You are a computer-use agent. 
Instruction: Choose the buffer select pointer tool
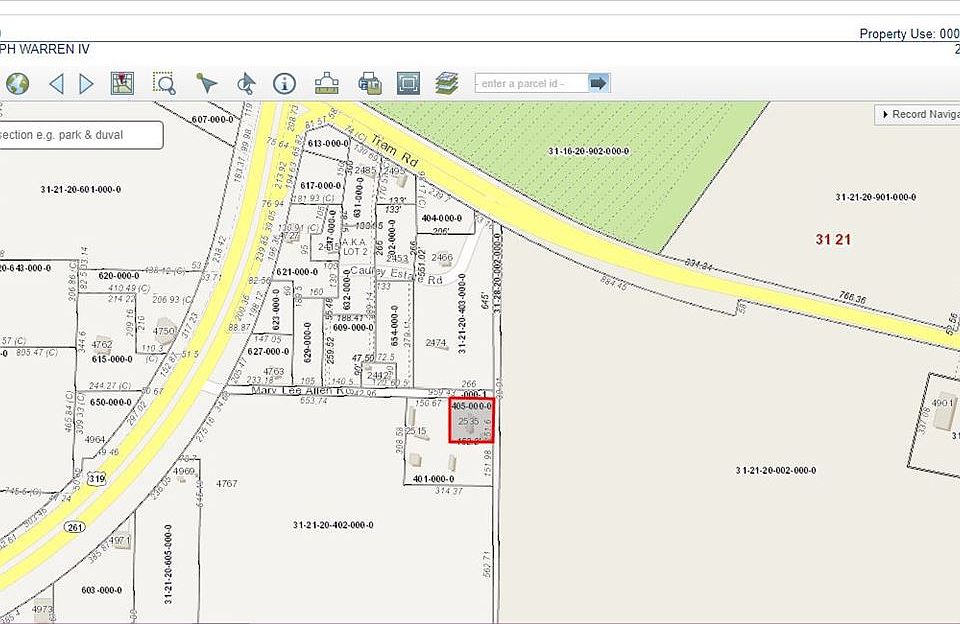click(x=246, y=83)
